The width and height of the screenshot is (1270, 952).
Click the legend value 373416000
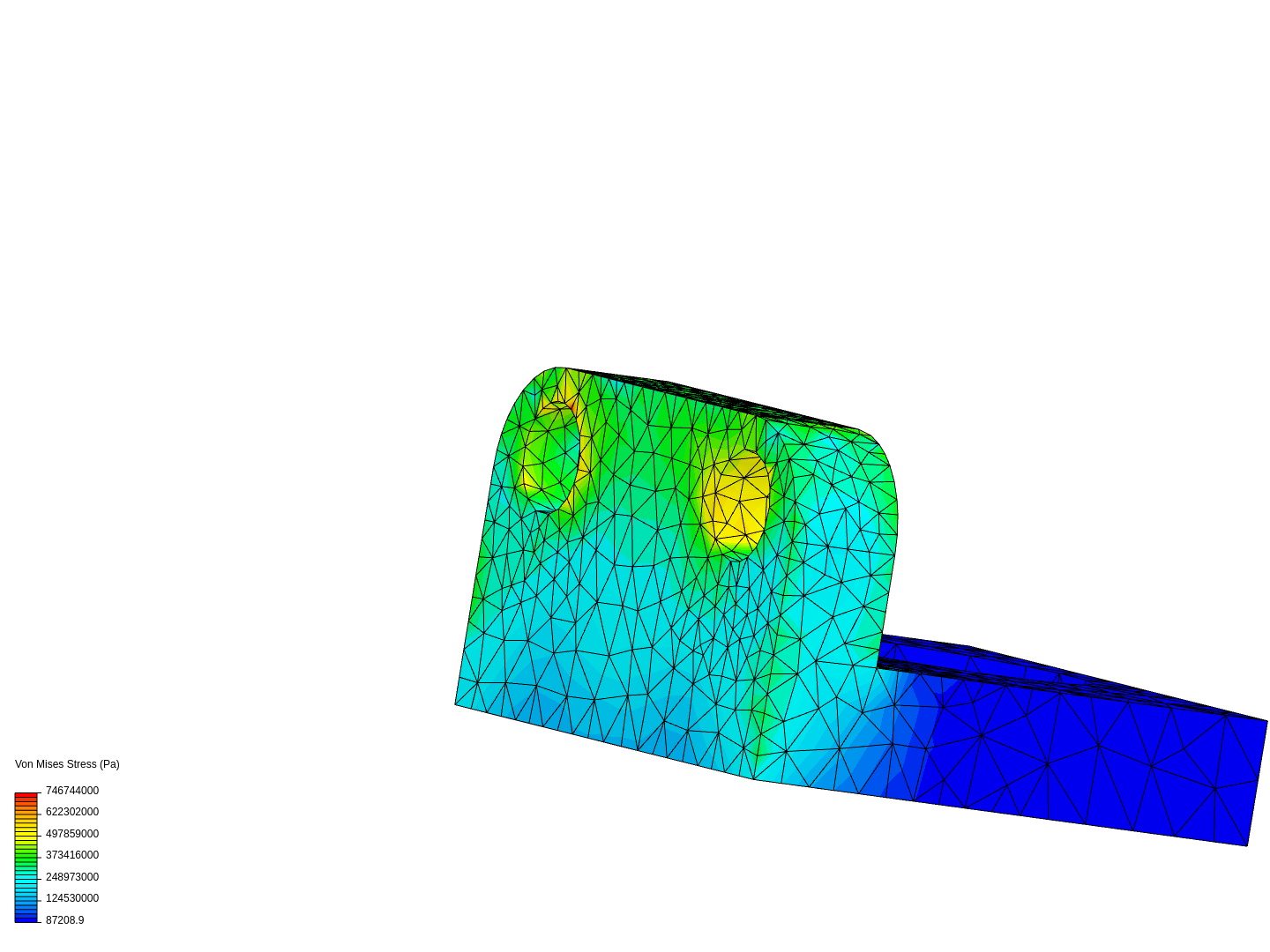click(x=72, y=855)
